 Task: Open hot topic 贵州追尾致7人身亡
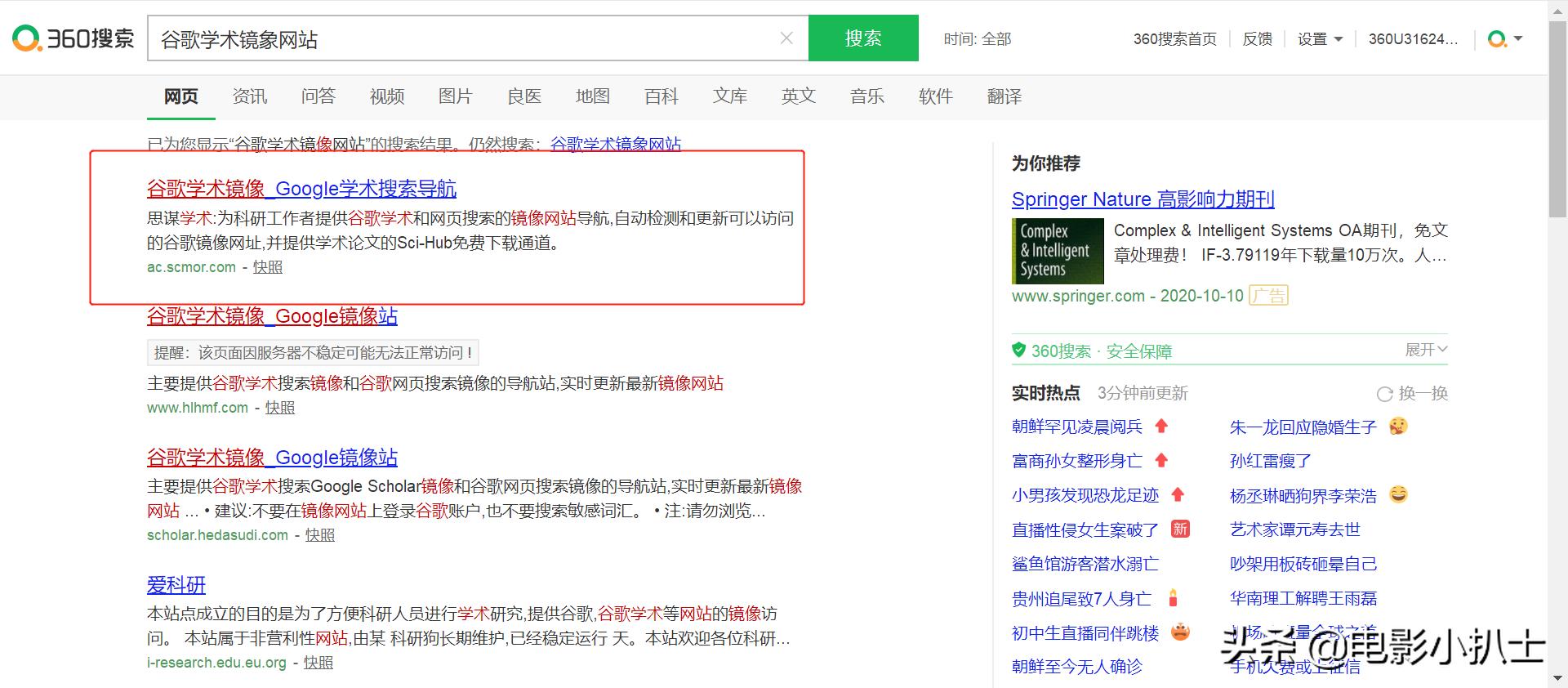click(x=1081, y=598)
